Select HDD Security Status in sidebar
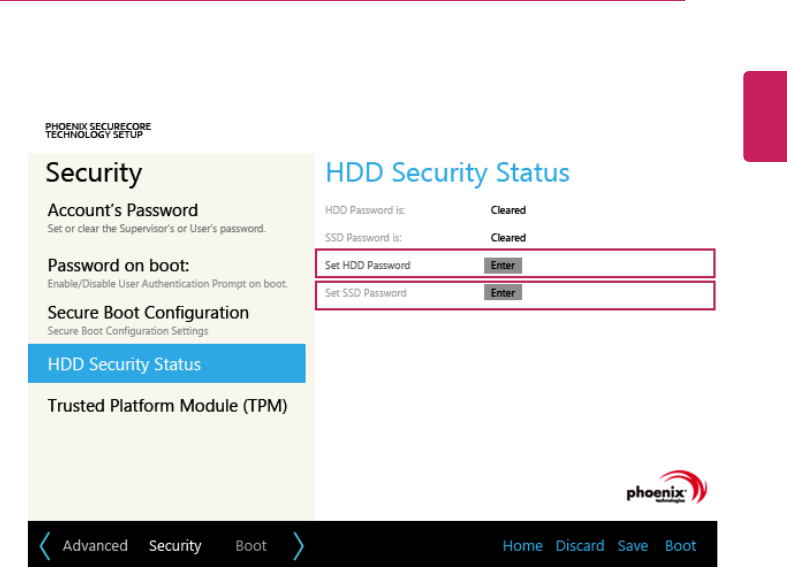Image resolution: width=787 pixels, height=567 pixels. (x=125, y=365)
